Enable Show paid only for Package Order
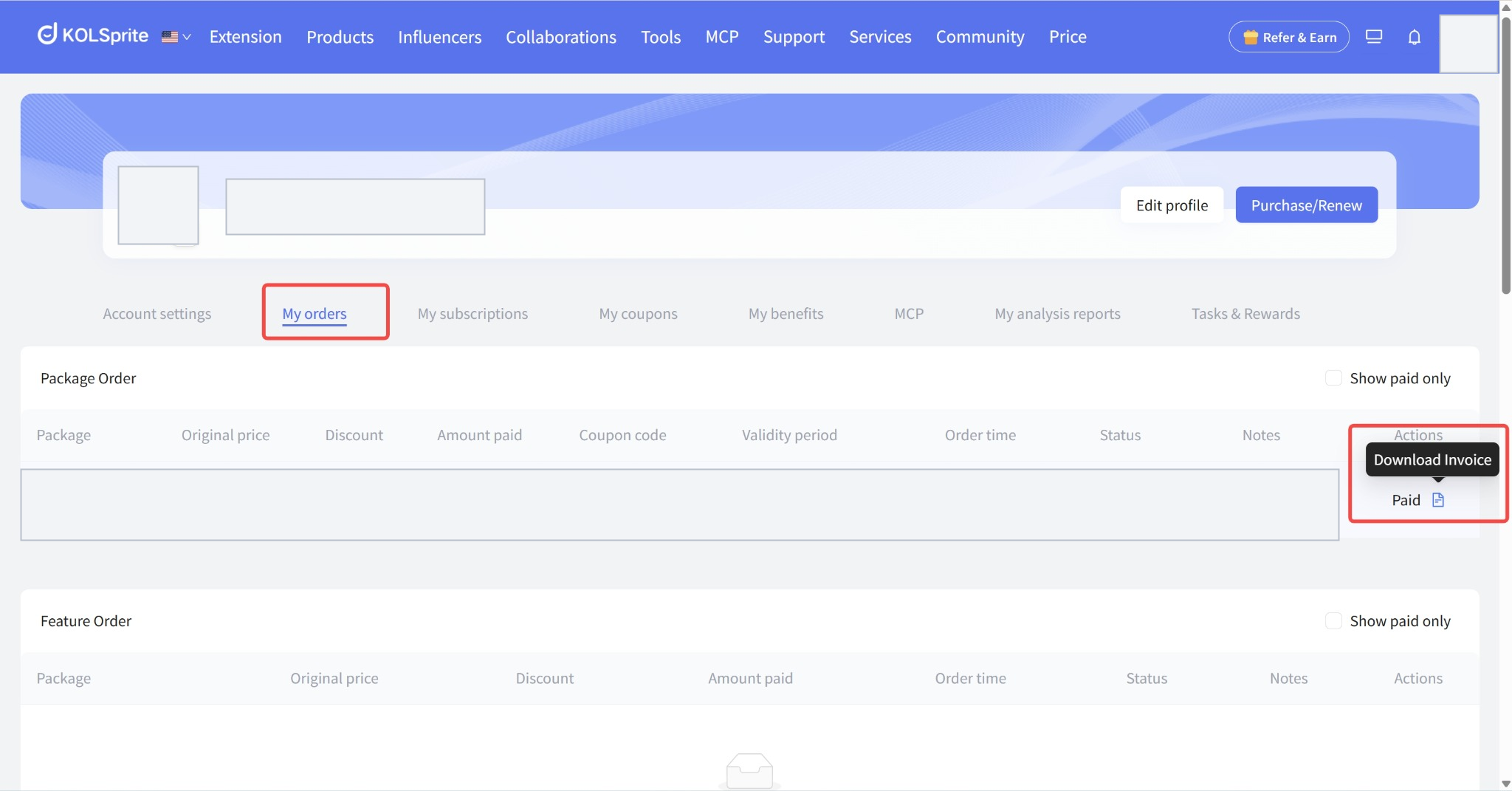 click(1333, 378)
